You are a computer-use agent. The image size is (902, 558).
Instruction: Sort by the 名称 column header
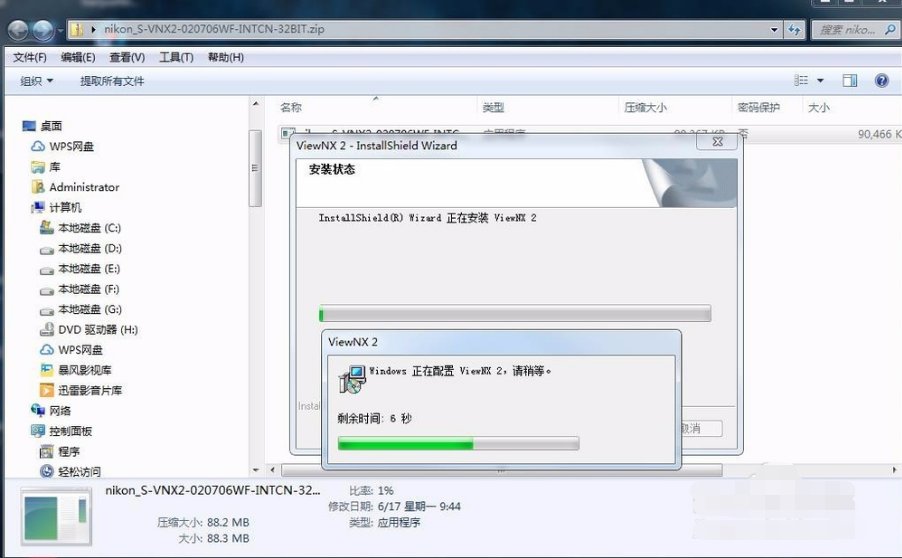291,107
